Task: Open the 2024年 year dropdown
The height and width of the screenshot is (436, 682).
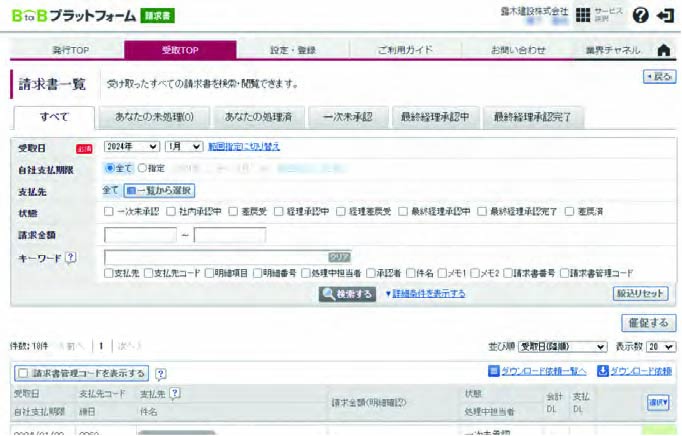Action: [132, 147]
